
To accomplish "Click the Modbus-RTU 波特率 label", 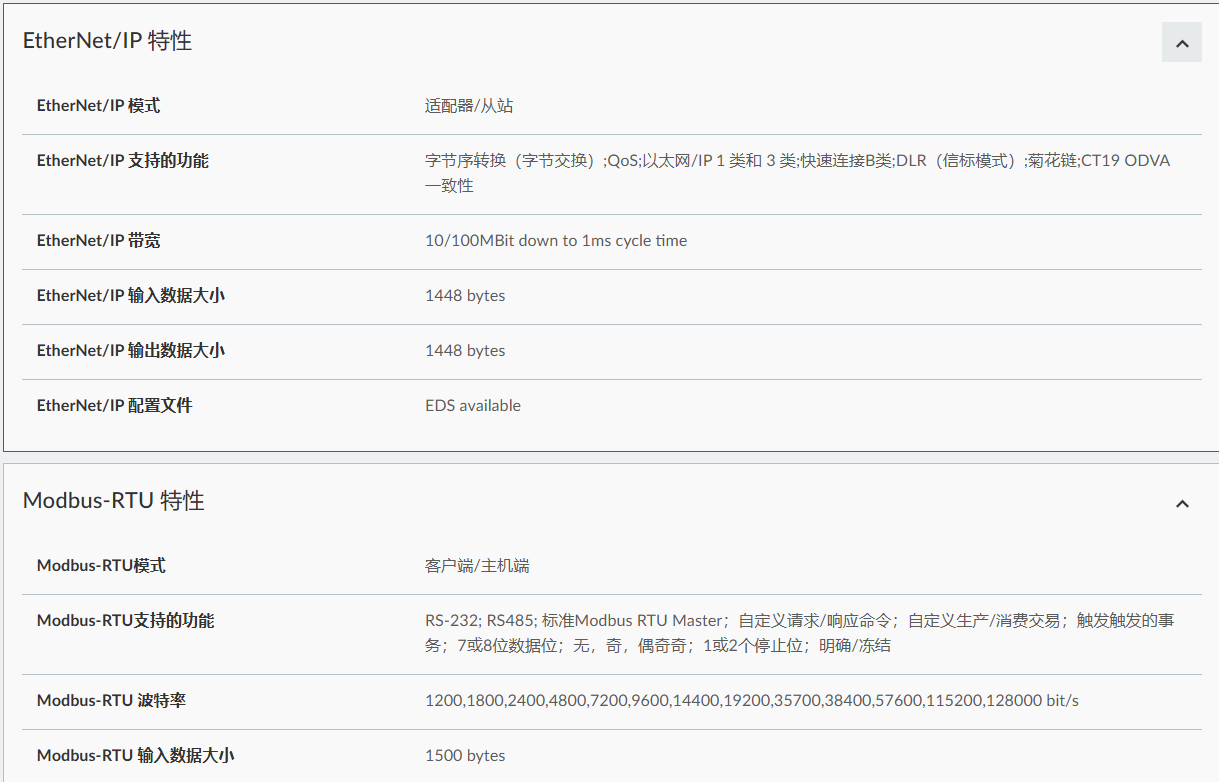I will tap(111, 701).
